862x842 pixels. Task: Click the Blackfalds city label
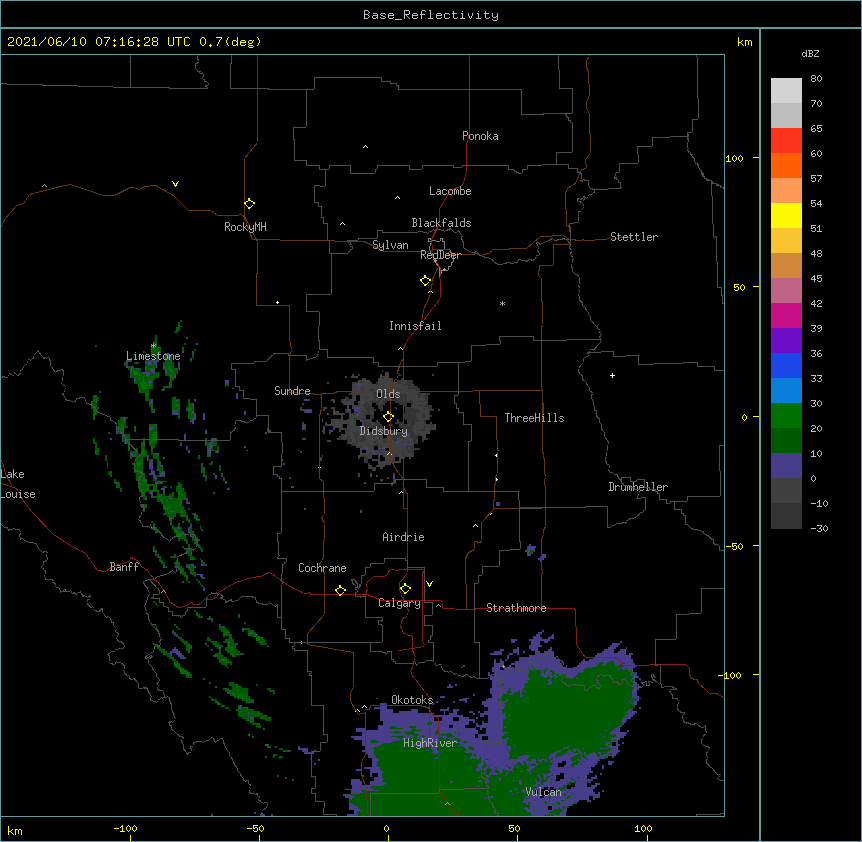pyautogui.click(x=441, y=223)
